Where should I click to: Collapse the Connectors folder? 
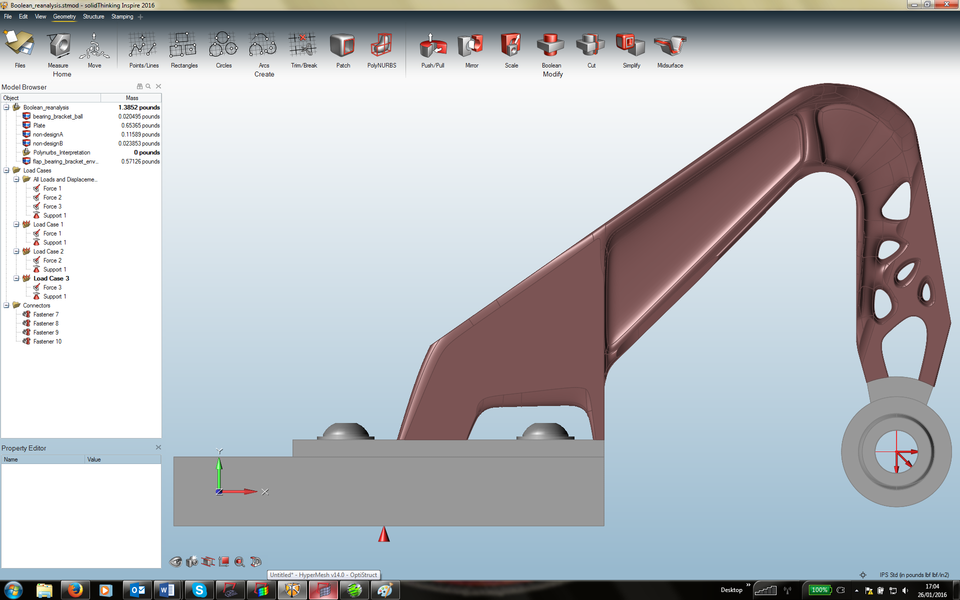click(x=6, y=305)
